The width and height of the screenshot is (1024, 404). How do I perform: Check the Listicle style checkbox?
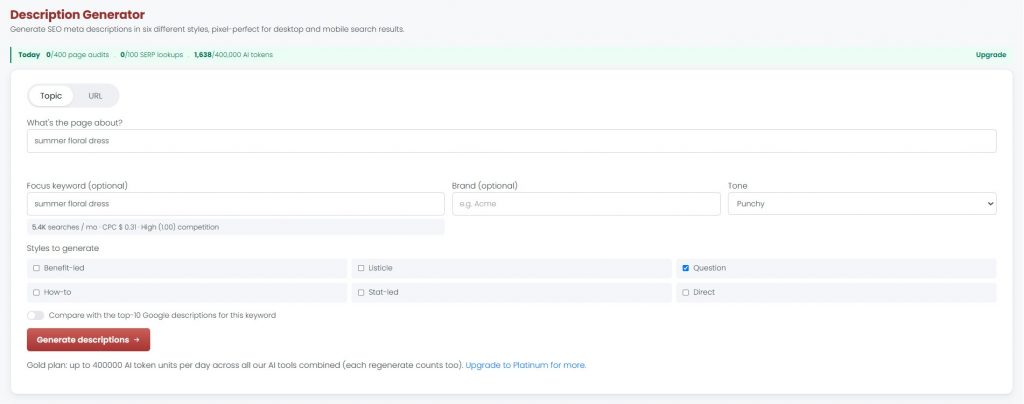361,268
